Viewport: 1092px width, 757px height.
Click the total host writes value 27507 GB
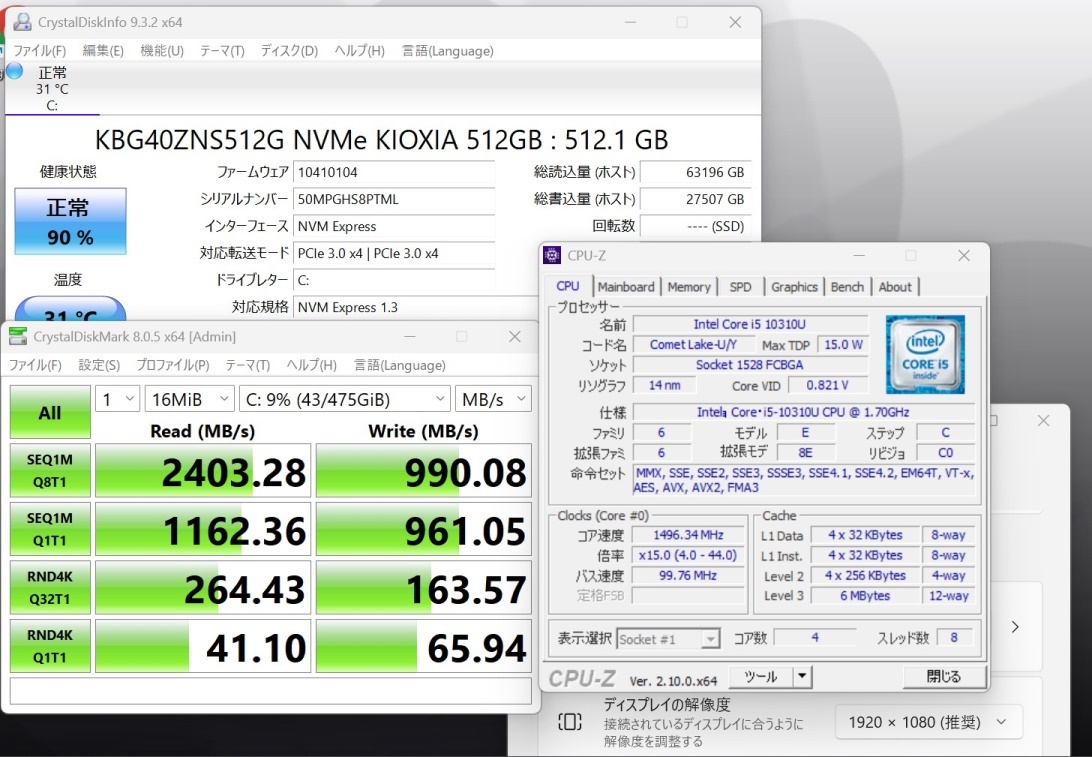click(x=696, y=199)
